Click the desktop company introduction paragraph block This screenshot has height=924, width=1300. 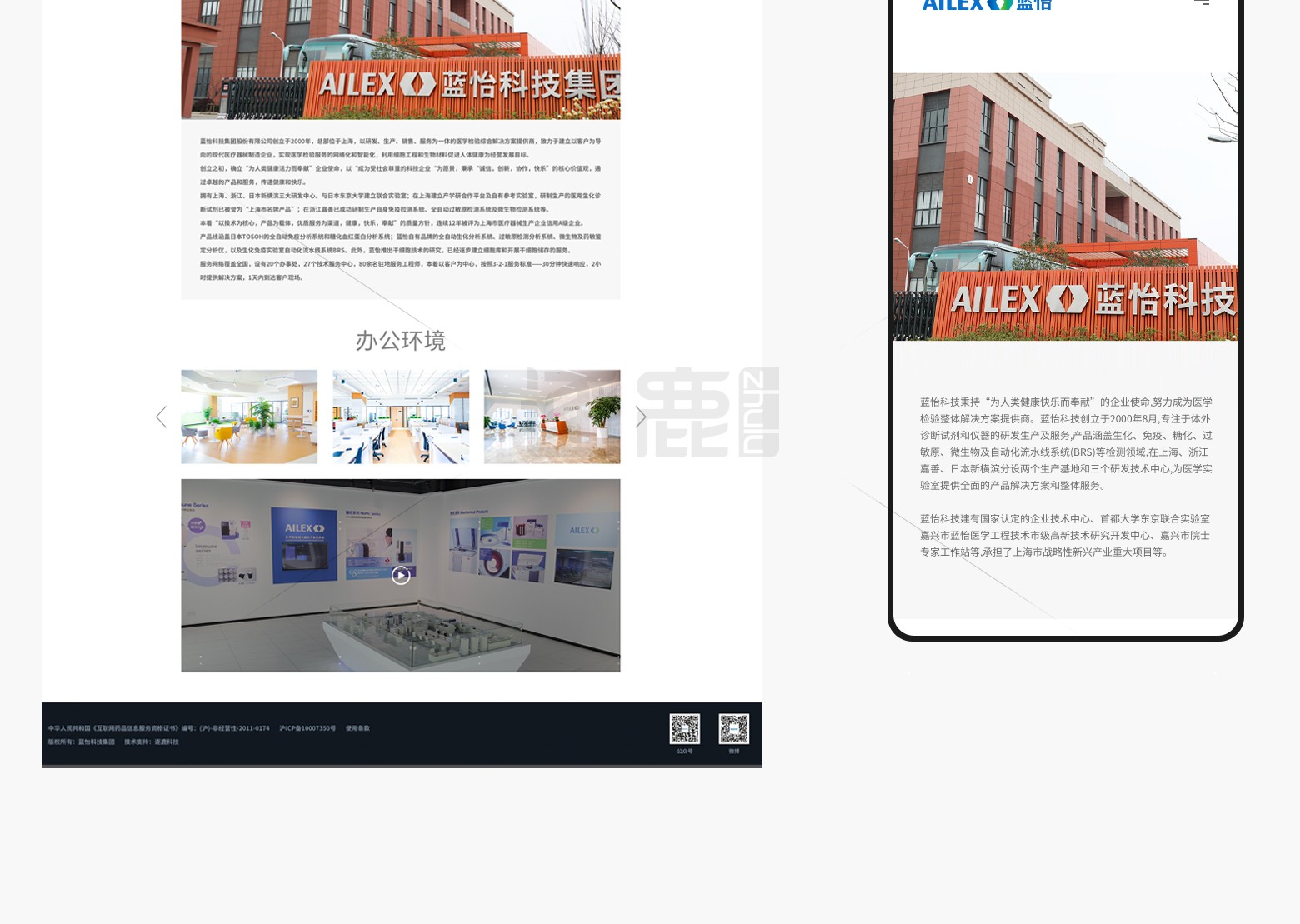[x=401, y=209]
